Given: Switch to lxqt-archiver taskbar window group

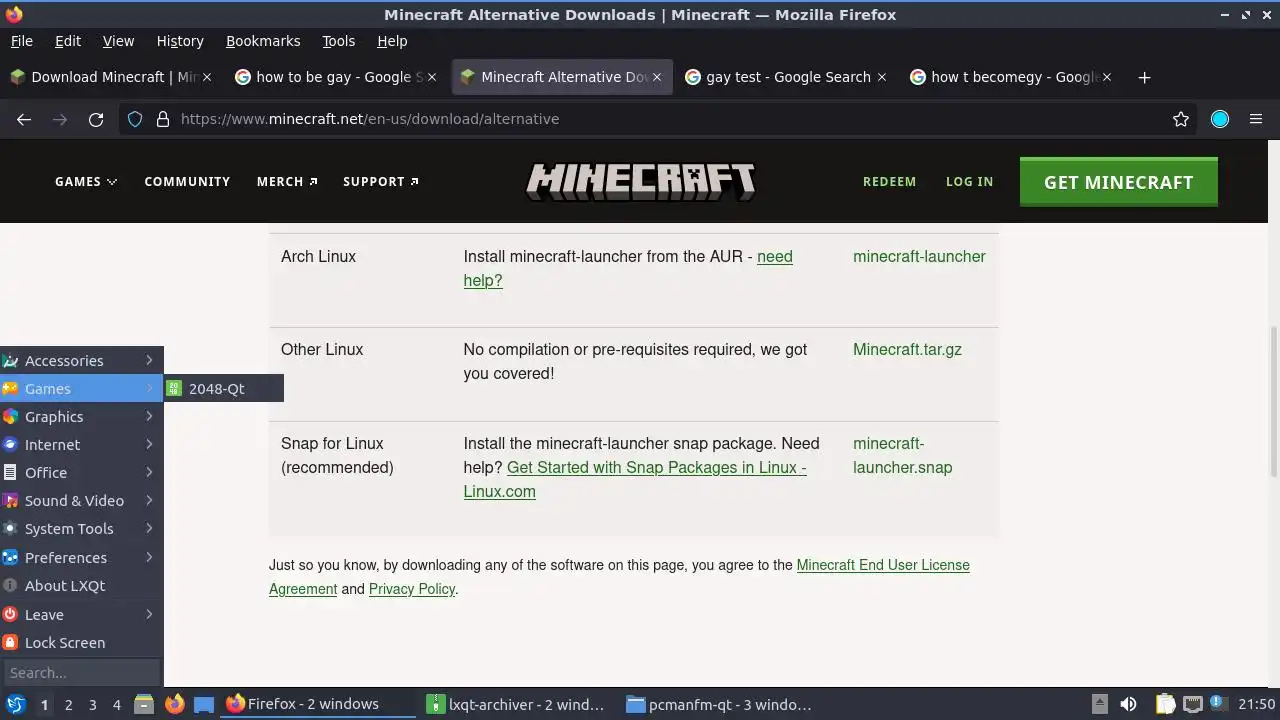Looking at the screenshot, I should point(516,705).
